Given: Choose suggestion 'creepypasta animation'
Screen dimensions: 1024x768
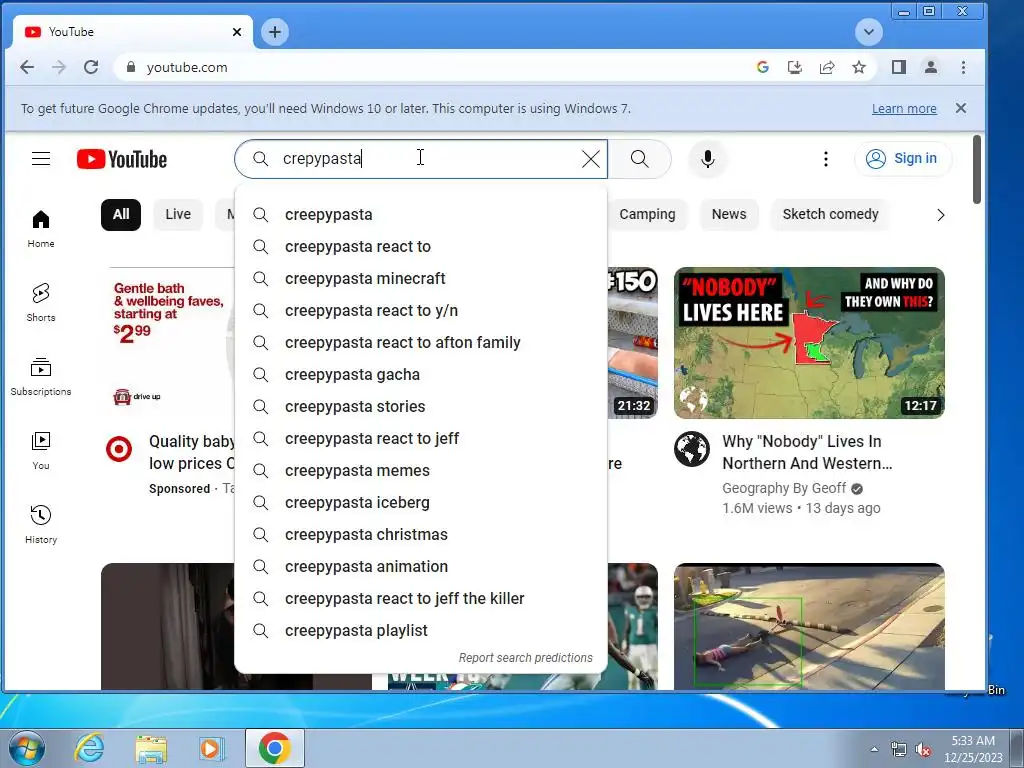Looking at the screenshot, I should point(421,567).
